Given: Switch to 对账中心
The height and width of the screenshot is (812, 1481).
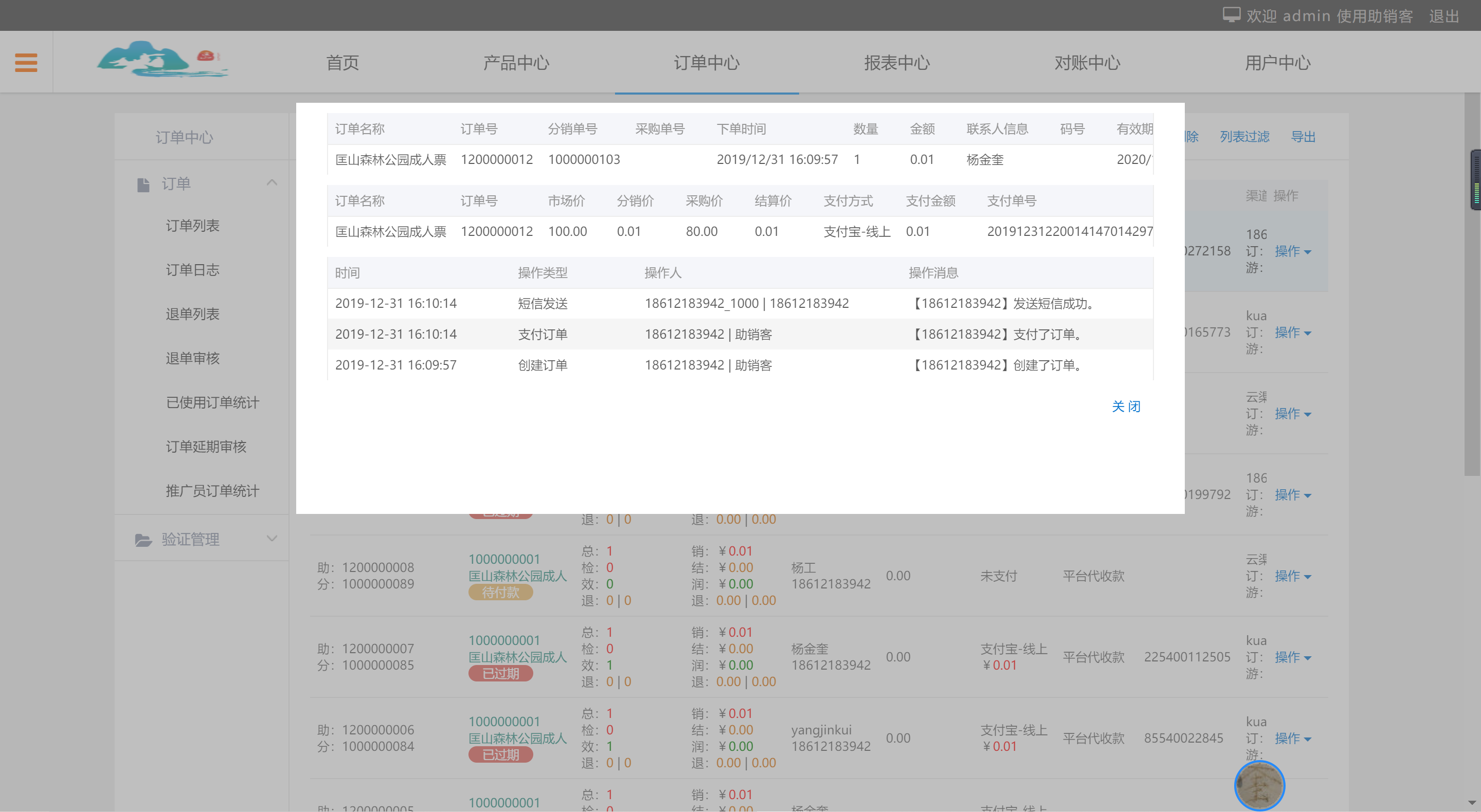Looking at the screenshot, I should (x=1087, y=63).
